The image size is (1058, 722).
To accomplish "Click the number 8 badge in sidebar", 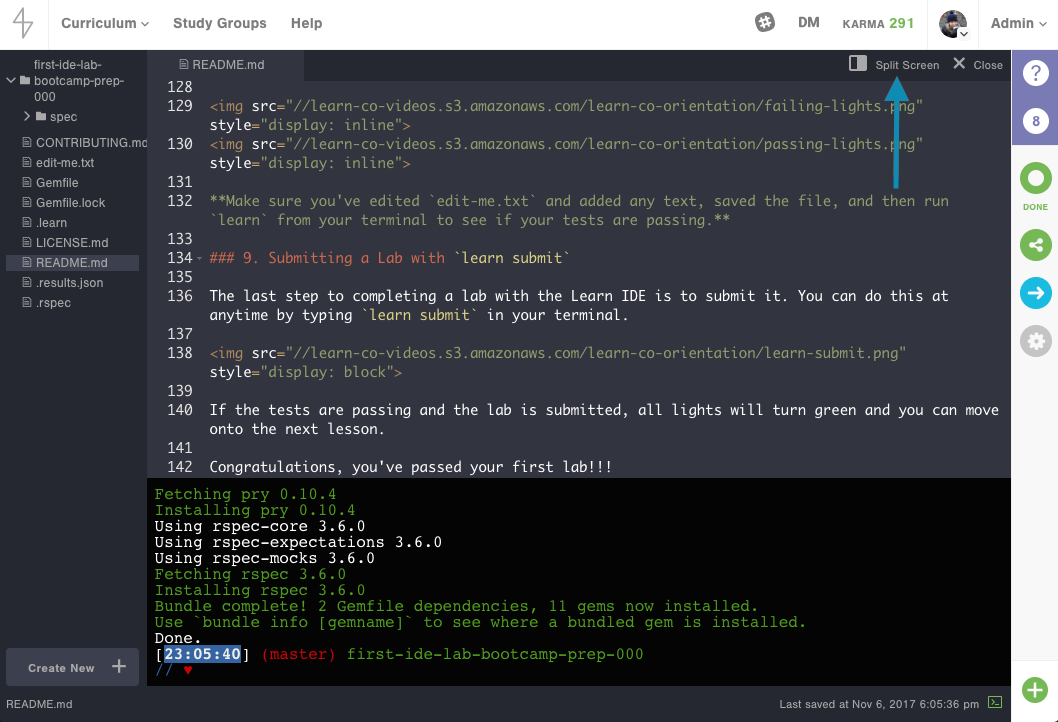I will tap(1035, 122).
